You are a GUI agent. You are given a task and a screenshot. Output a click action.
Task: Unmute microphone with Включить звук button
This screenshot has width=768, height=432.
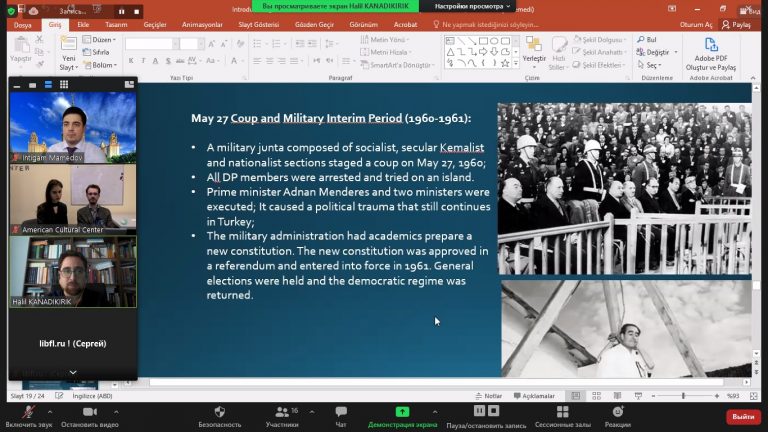click(x=27, y=412)
